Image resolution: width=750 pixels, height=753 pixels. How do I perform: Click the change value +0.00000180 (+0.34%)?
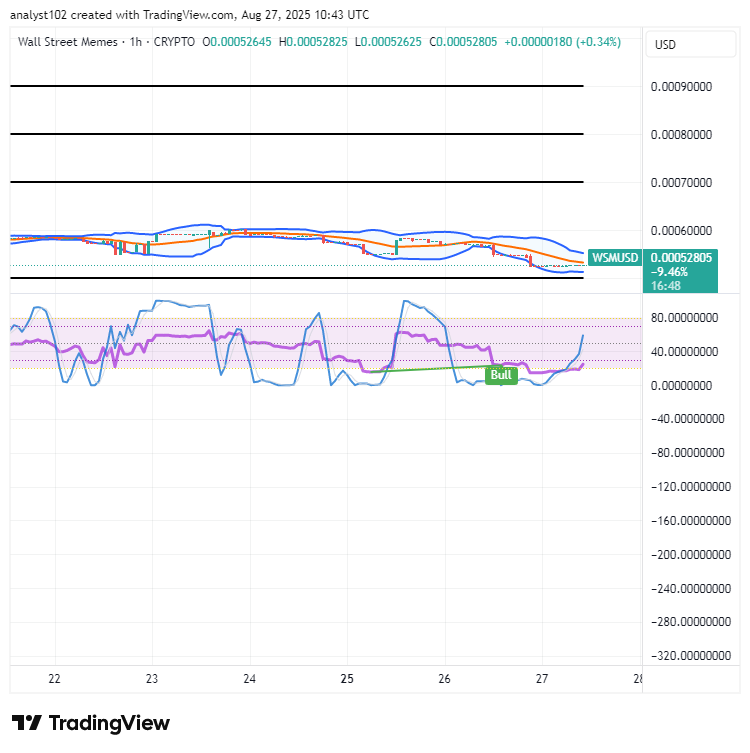[562, 42]
